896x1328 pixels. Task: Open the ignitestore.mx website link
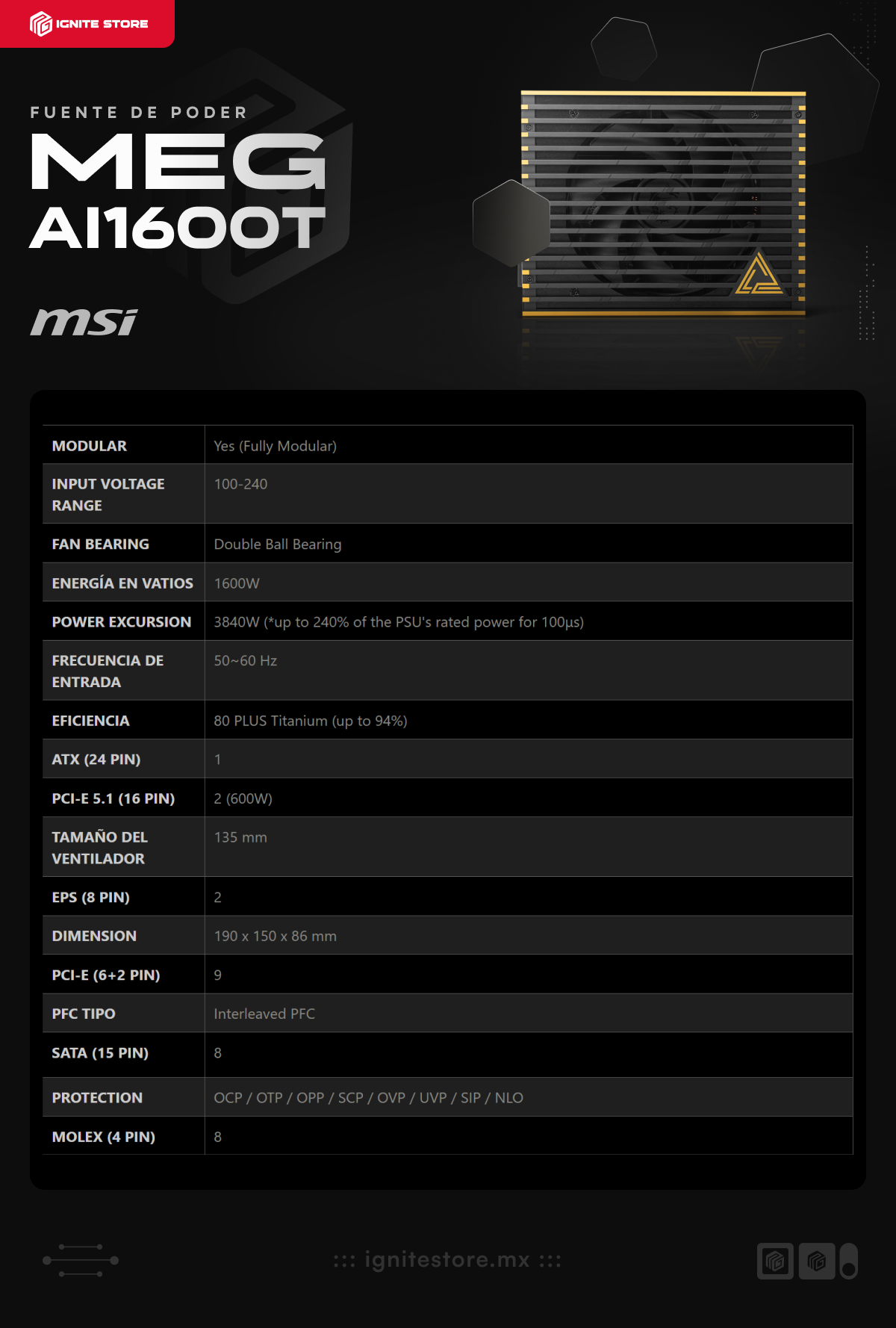click(447, 1260)
